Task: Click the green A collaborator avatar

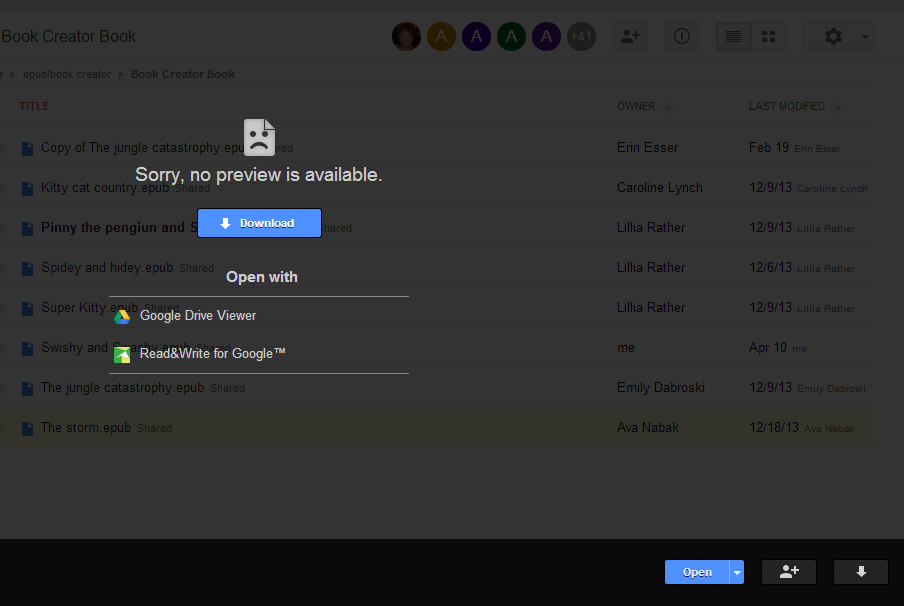Action: click(x=511, y=37)
